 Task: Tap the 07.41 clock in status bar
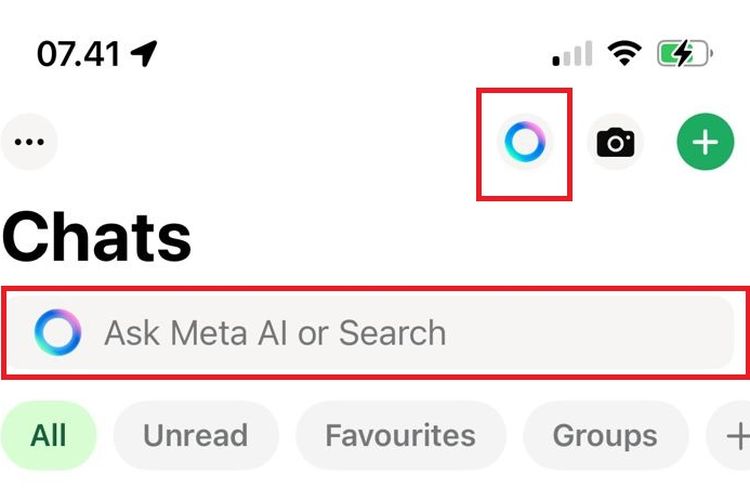pyautogui.click(x=78, y=52)
